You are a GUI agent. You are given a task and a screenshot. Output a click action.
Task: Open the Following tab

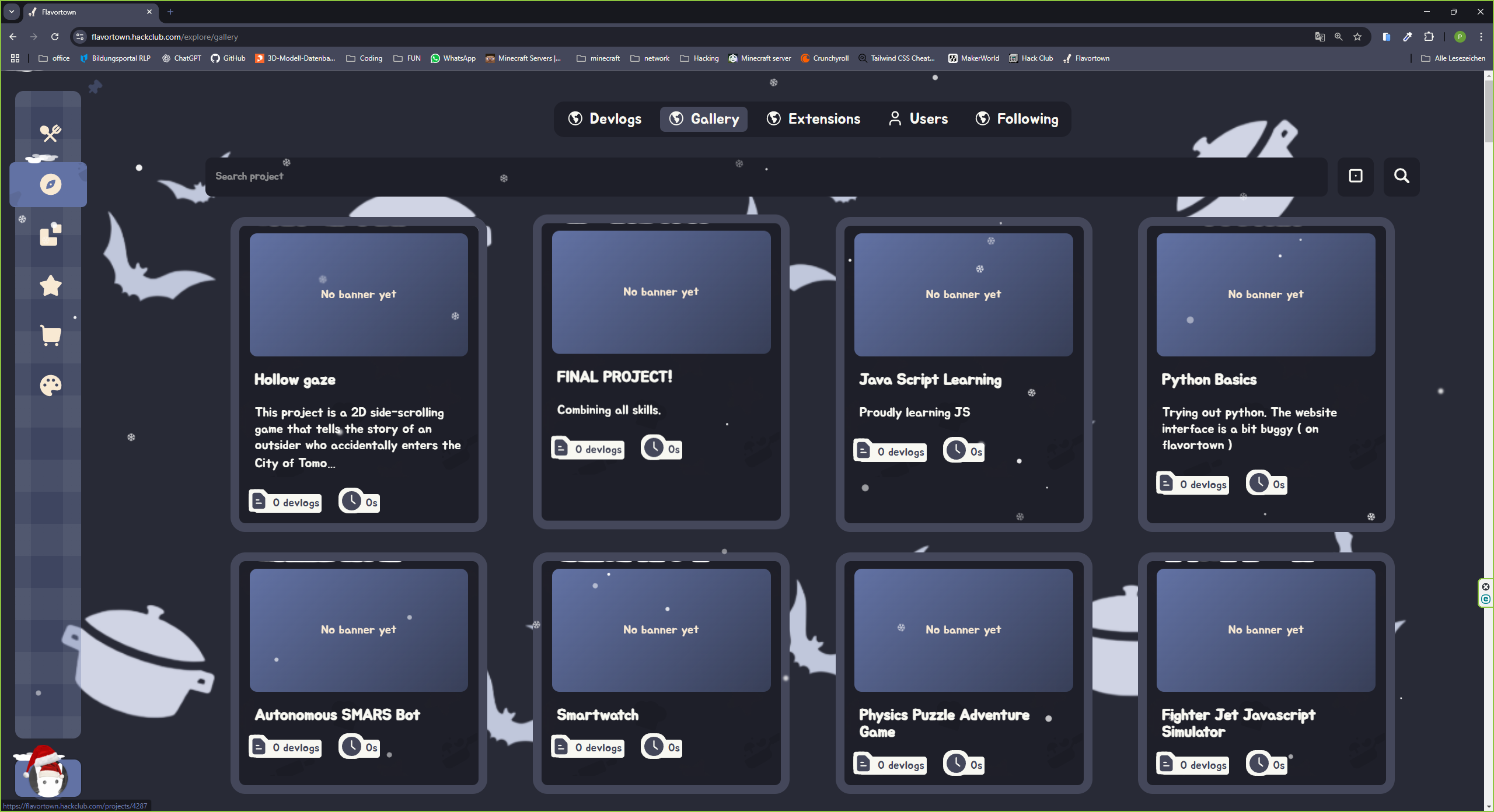point(1017,119)
